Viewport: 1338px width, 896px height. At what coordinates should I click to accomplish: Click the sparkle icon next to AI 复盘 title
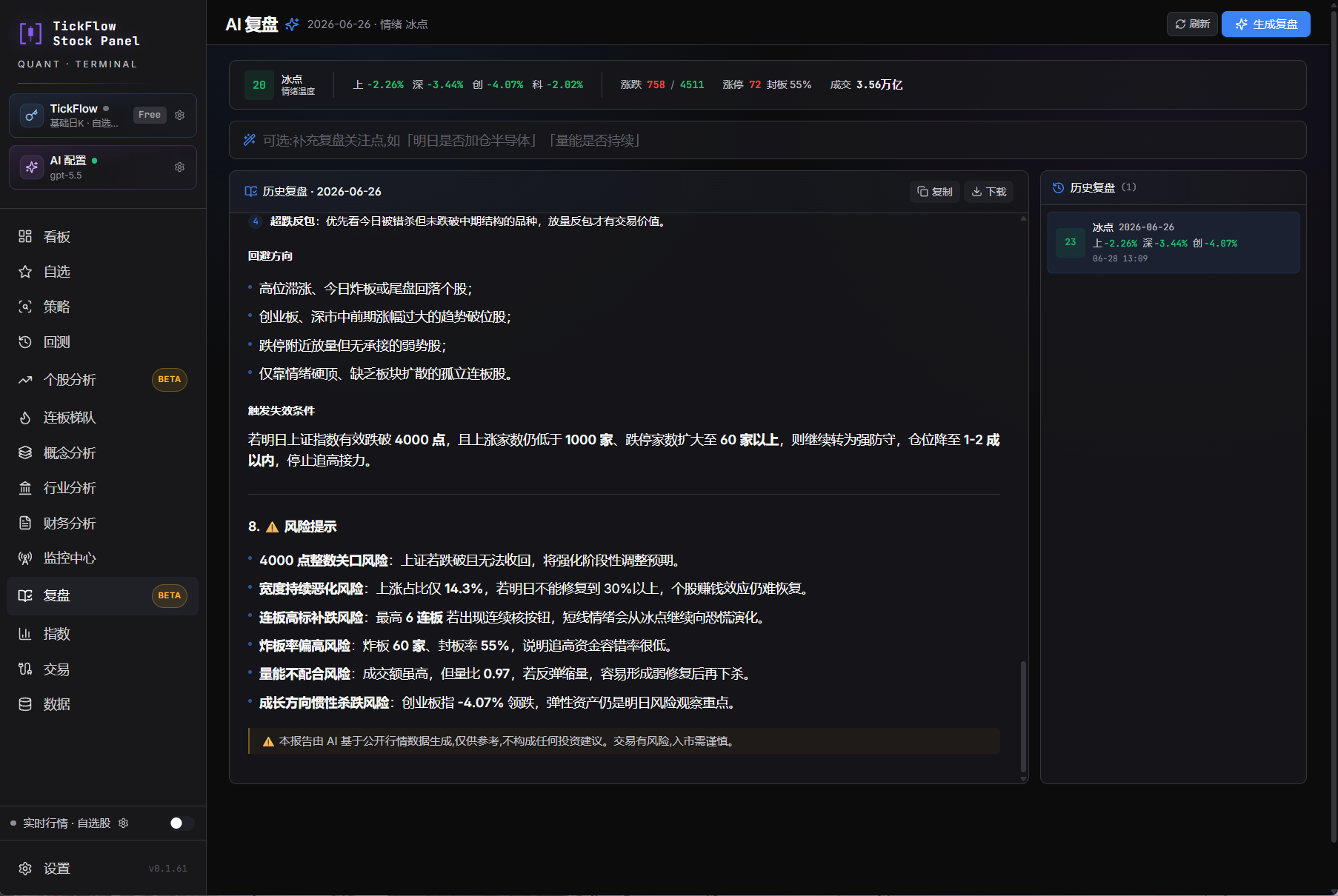point(292,24)
